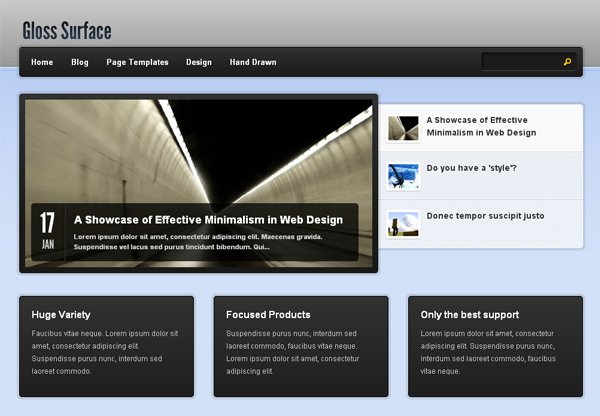Screen dimensions: 600x416
Task: Select the Design navigation item
Action: (199, 62)
